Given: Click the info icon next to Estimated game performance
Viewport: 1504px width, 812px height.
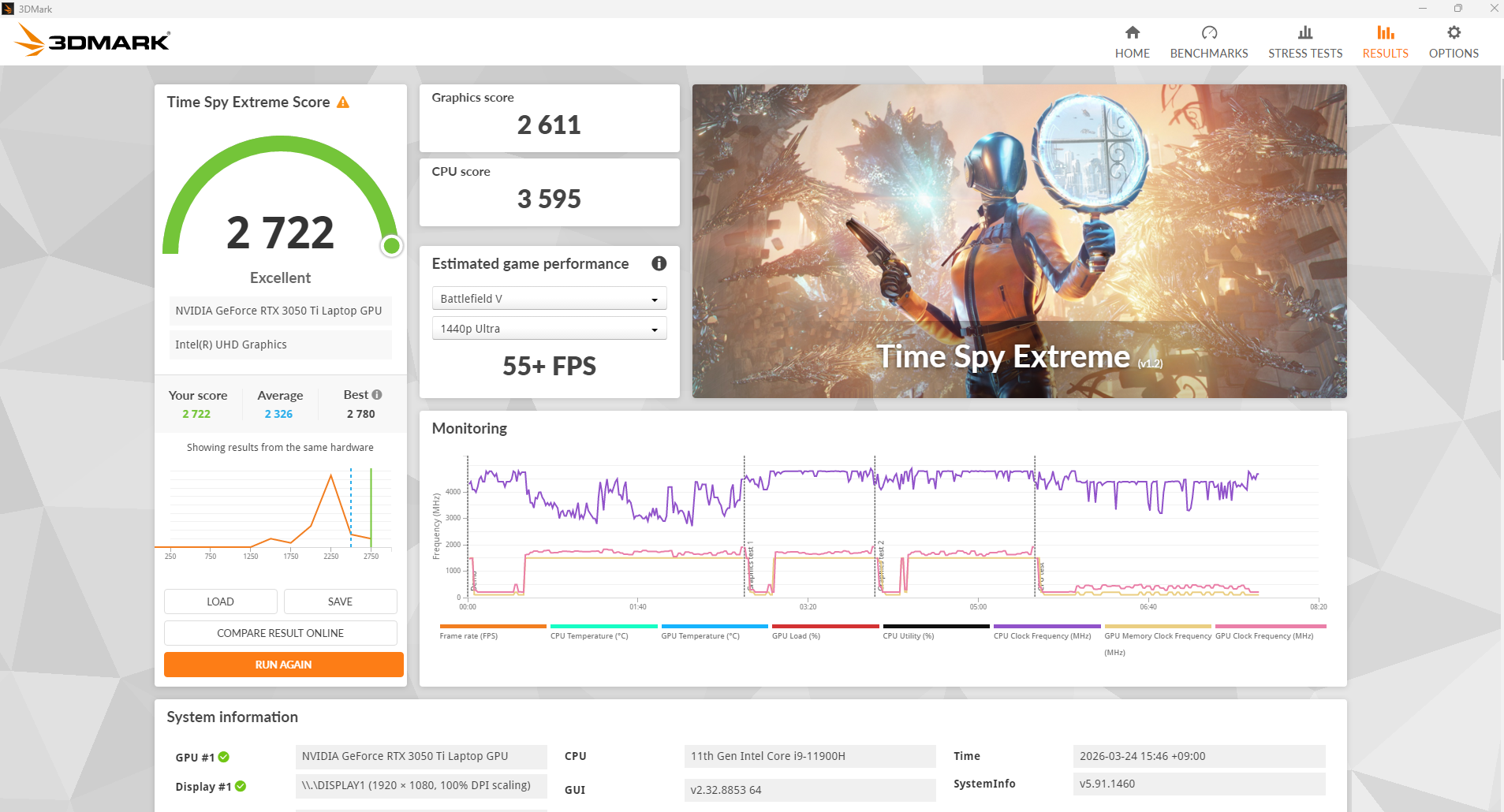Looking at the screenshot, I should click(x=659, y=263).
